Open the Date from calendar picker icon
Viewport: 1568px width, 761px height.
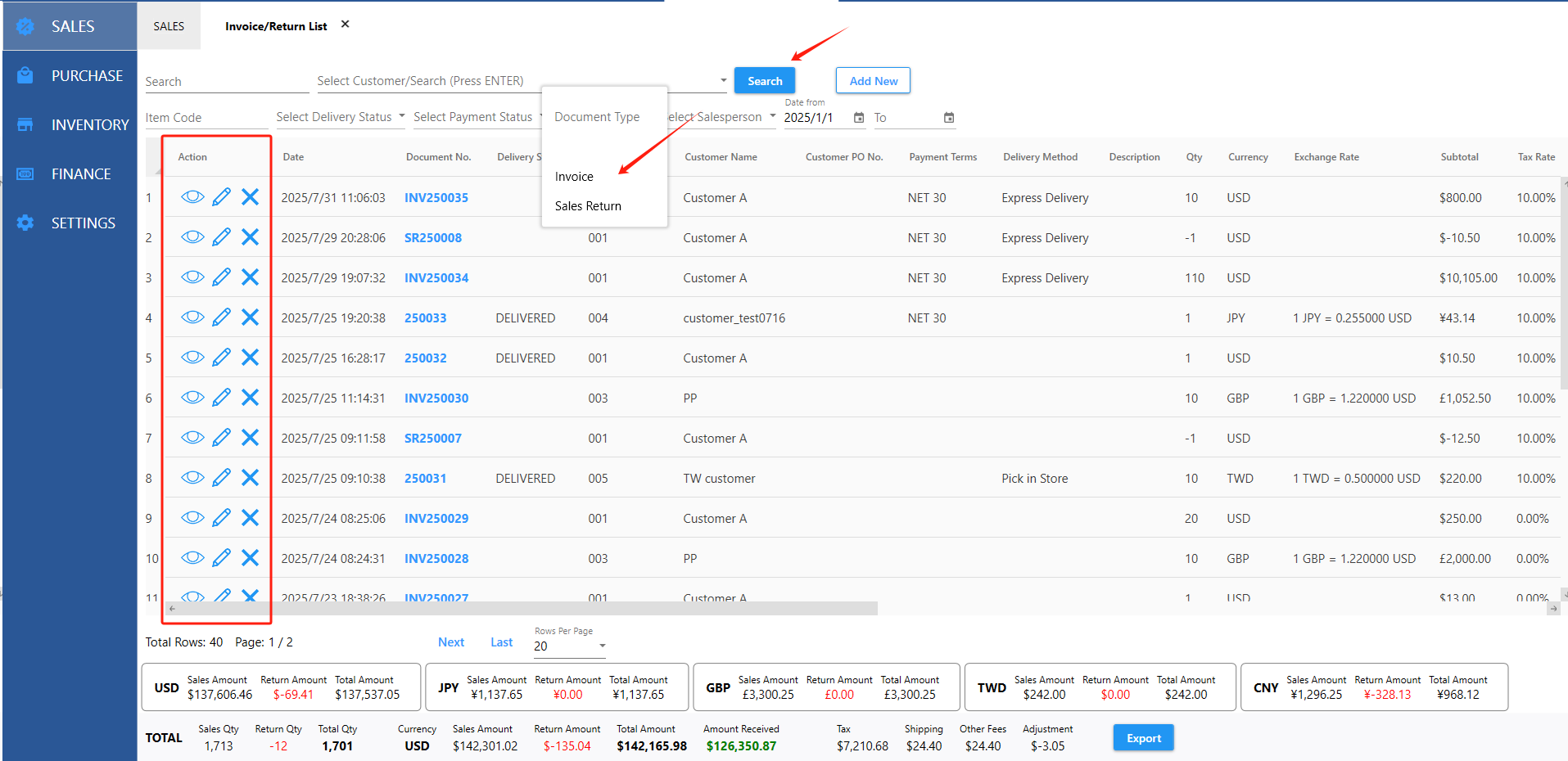[x=859, y=118]
